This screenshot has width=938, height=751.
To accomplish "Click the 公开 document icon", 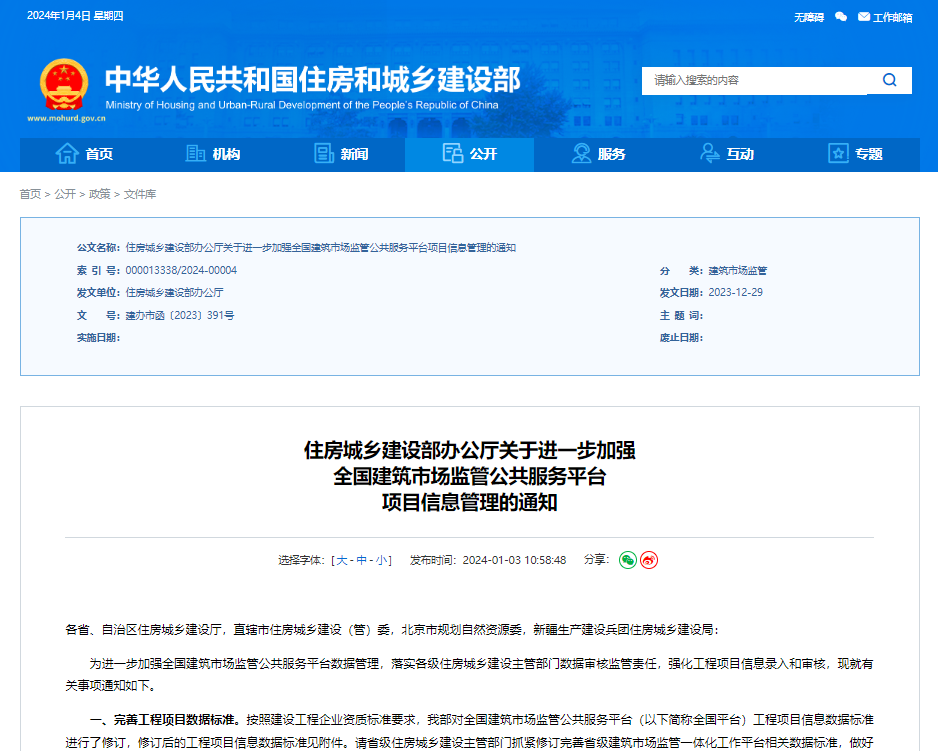I will point(453,153).
